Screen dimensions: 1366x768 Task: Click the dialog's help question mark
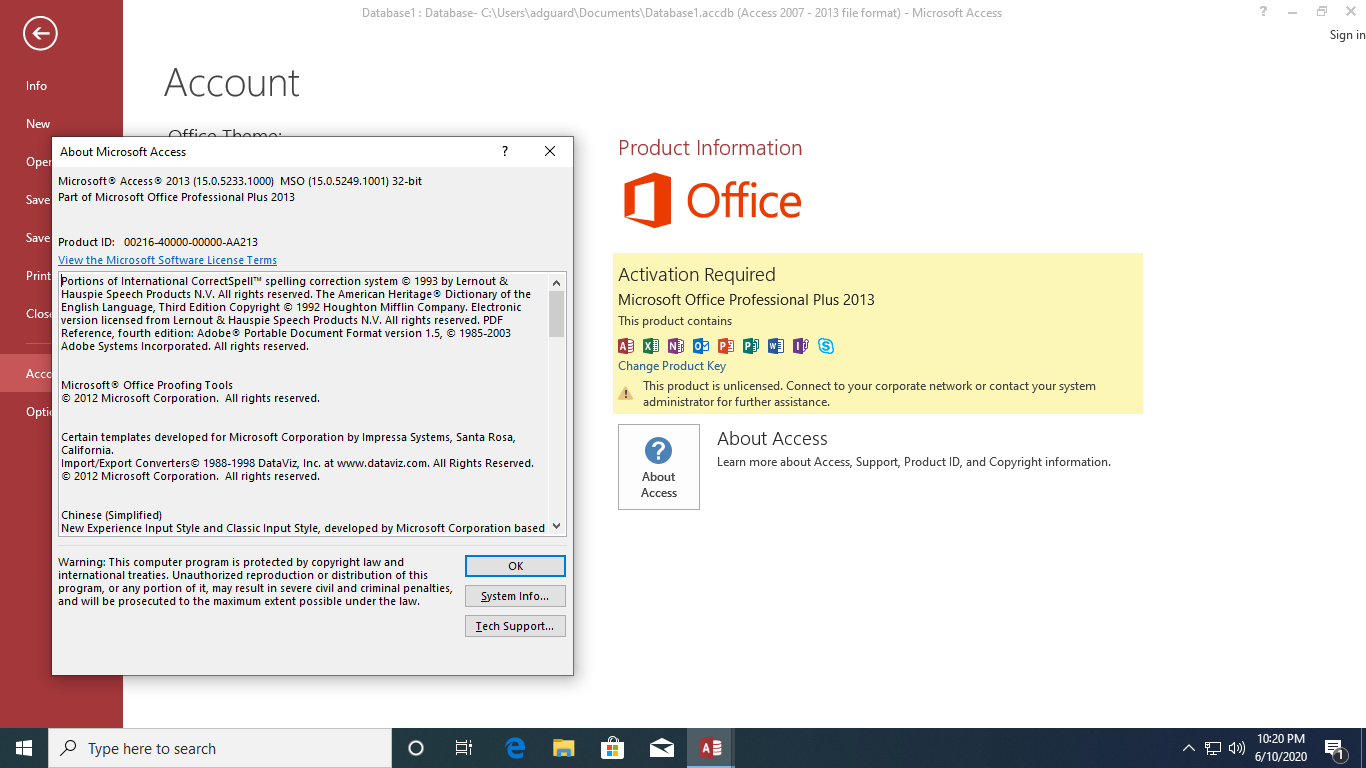505,151
